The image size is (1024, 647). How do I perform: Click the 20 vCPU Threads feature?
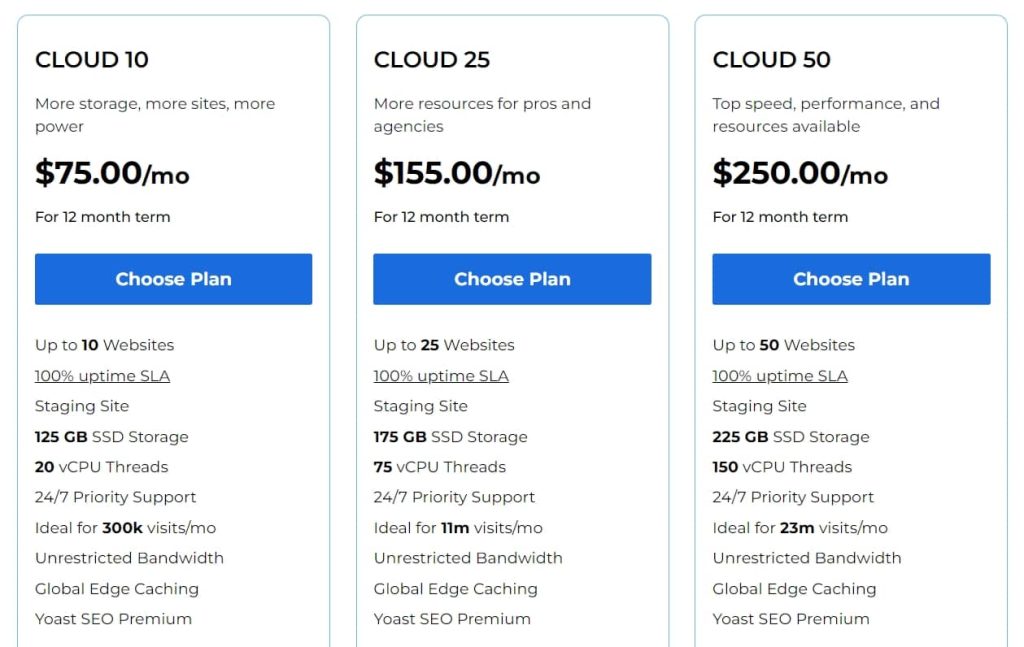coord(101,467)
